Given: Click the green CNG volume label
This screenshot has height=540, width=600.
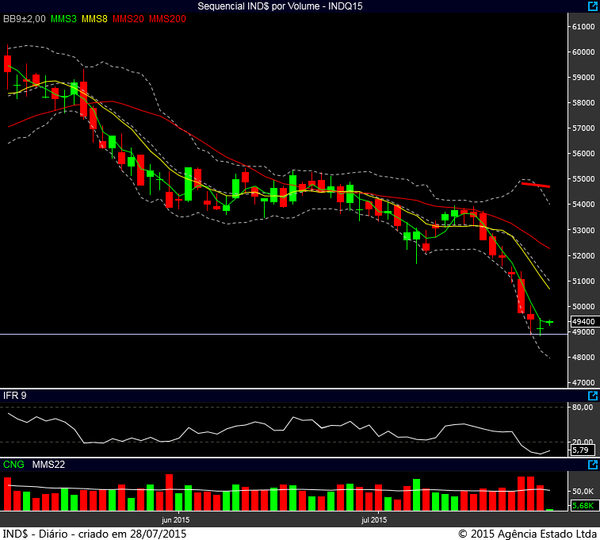Looking at the screenshot, I should pyautogui.click(x=14, y=465).
